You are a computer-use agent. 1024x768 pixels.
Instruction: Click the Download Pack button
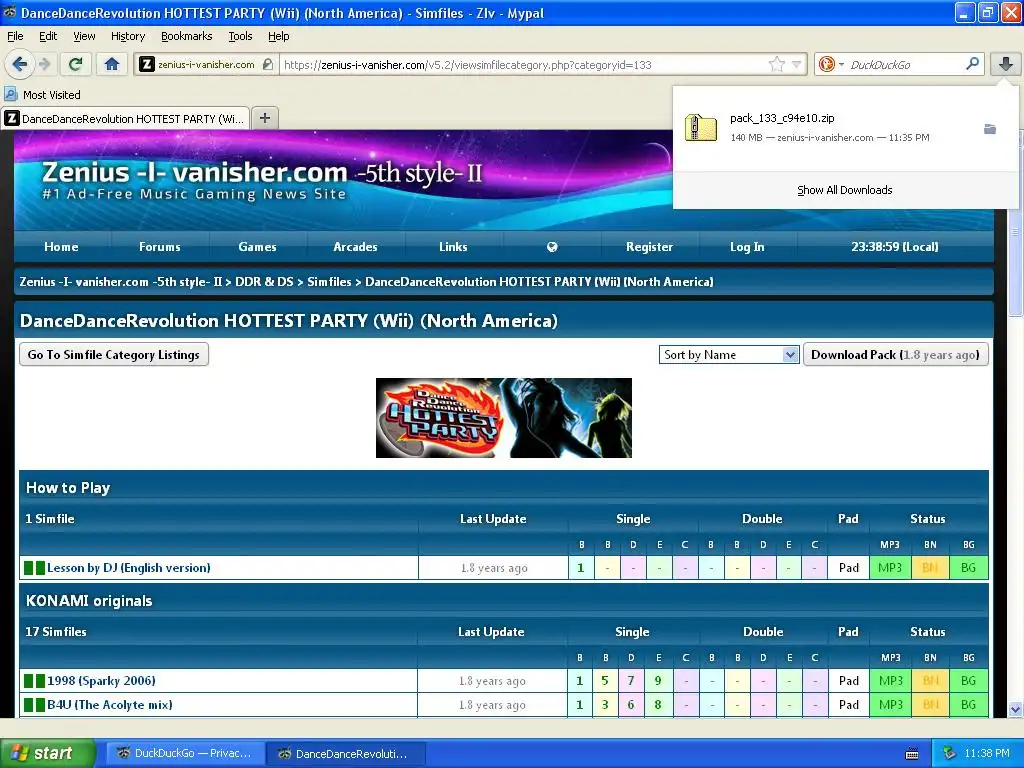pyautogui.click(x=895, y=355)
